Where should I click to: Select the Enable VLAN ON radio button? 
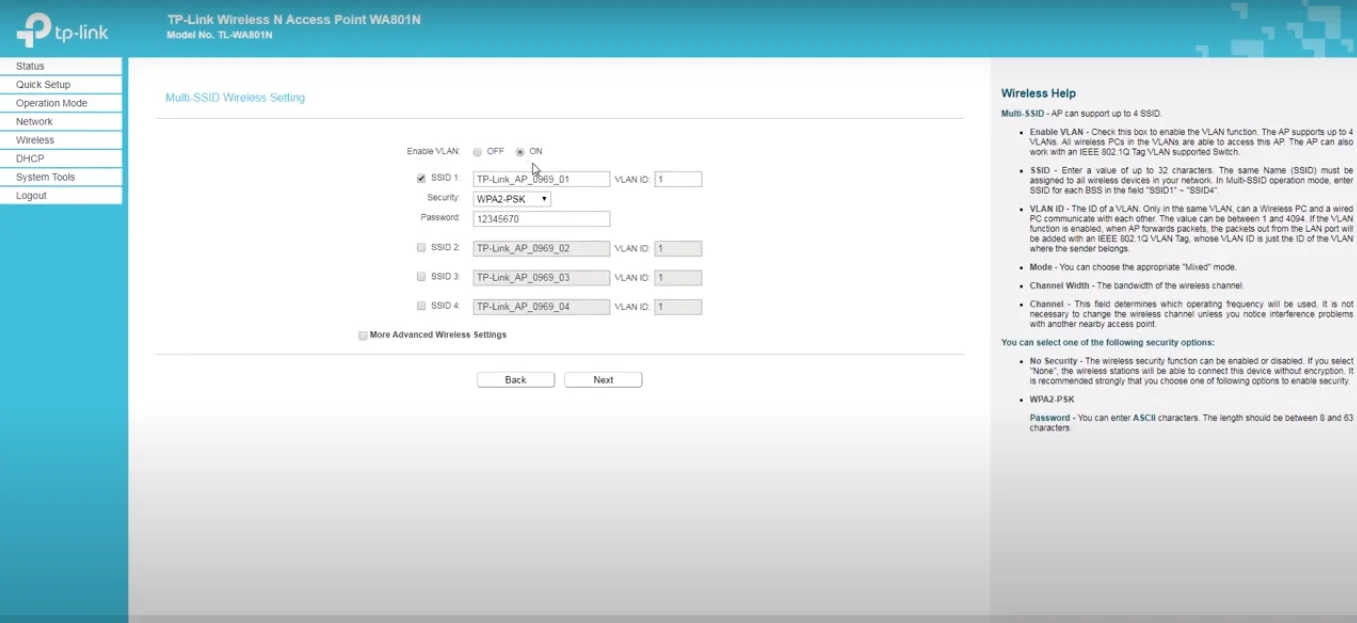coord(520,152)
